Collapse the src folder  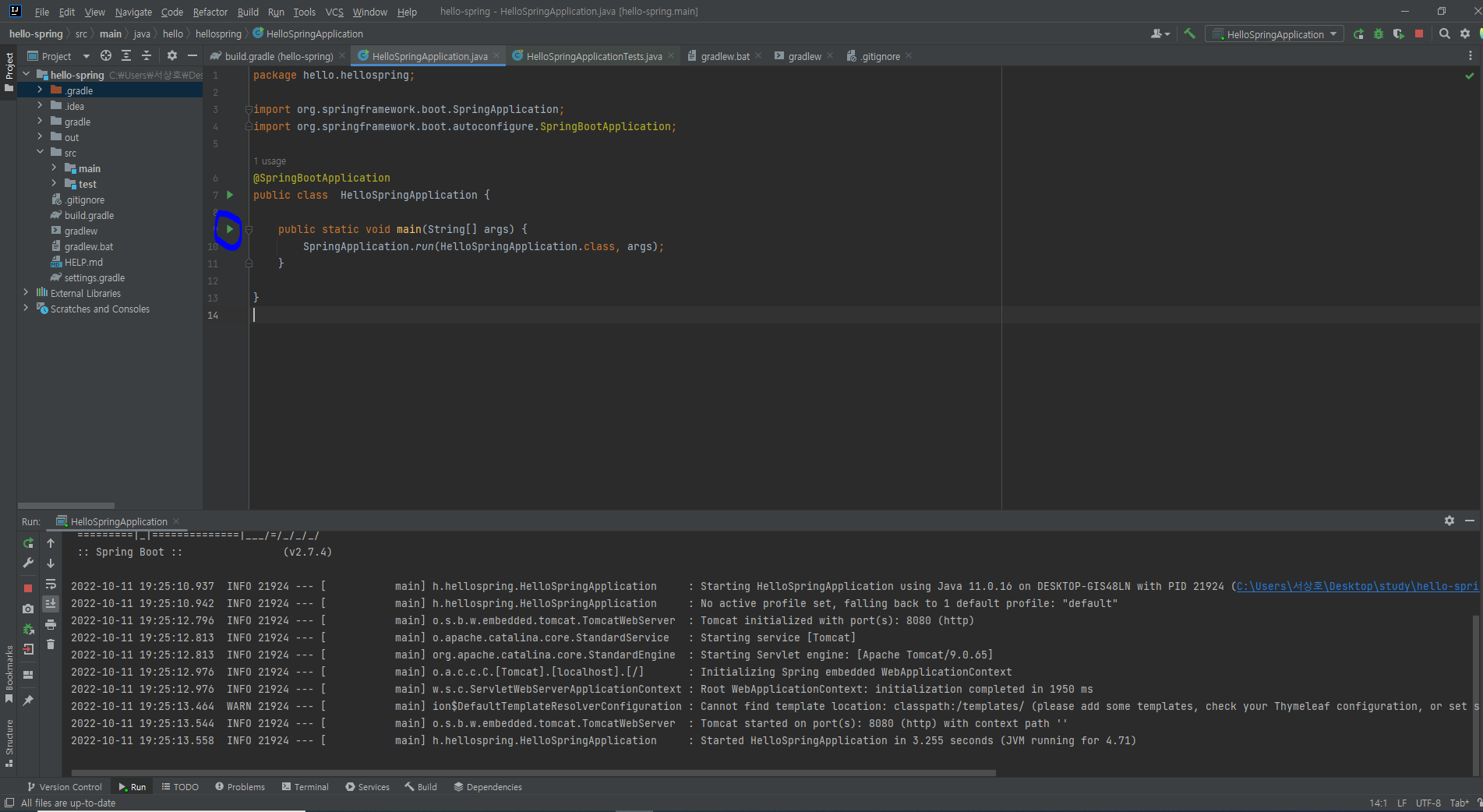click(x=40, y=153)
